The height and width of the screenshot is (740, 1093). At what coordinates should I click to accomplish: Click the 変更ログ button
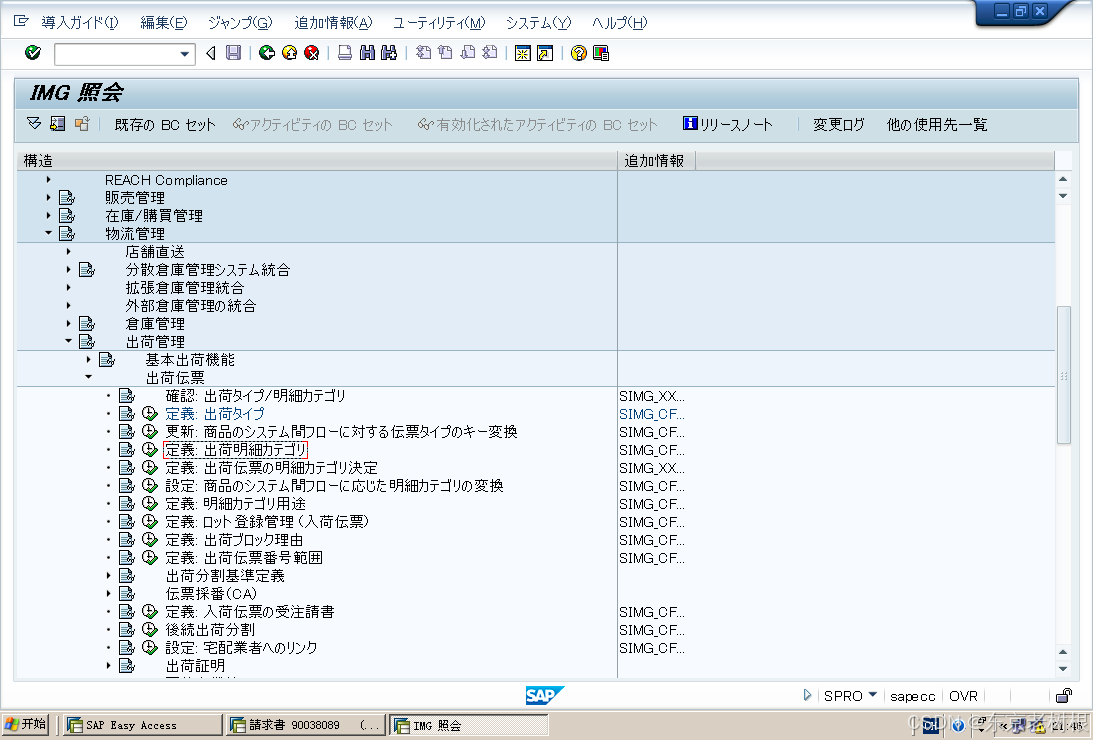(x=839, y=125)
